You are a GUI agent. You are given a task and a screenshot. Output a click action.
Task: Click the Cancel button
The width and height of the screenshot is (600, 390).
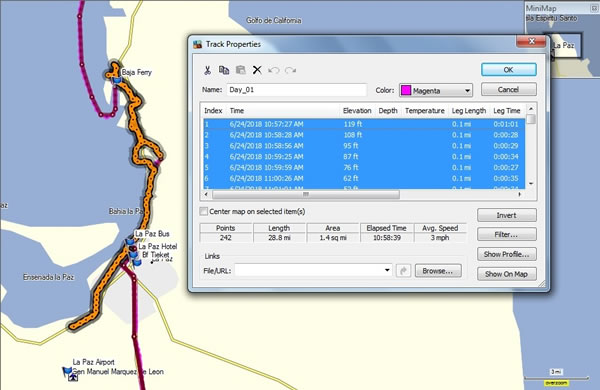point(509,90)
